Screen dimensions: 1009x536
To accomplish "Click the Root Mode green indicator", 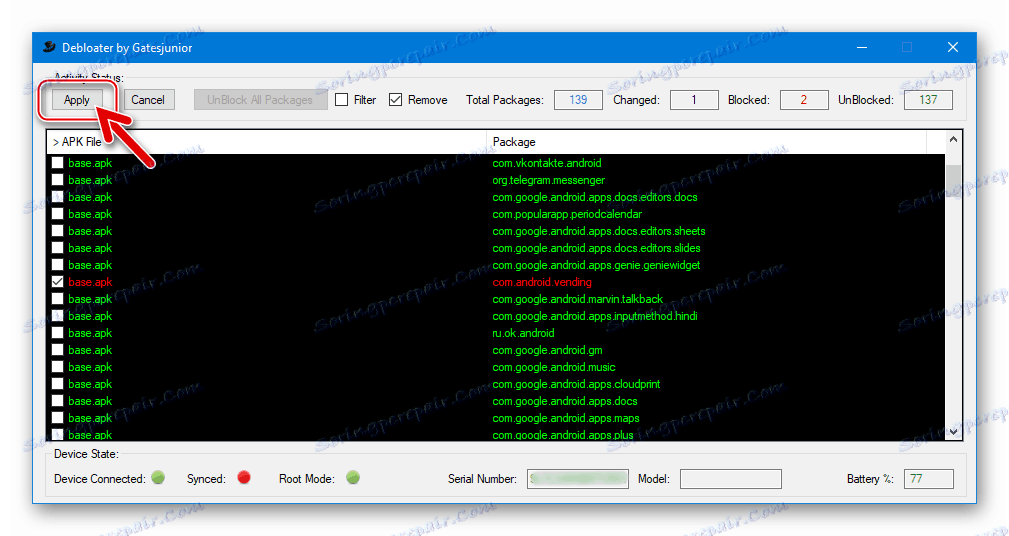I will tap(353, 477).
